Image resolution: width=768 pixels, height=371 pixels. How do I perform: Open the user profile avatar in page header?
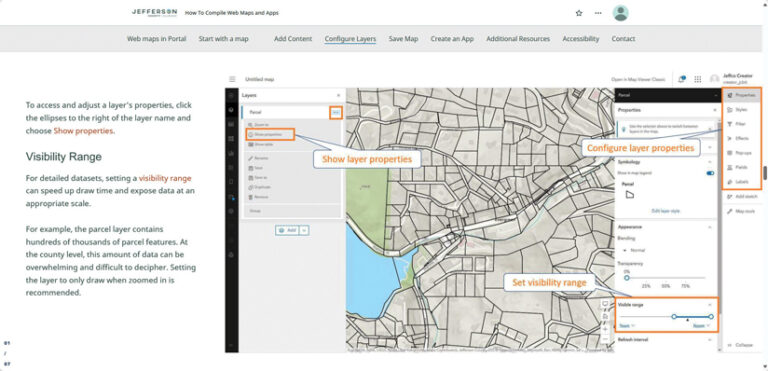tap(621, 13)
